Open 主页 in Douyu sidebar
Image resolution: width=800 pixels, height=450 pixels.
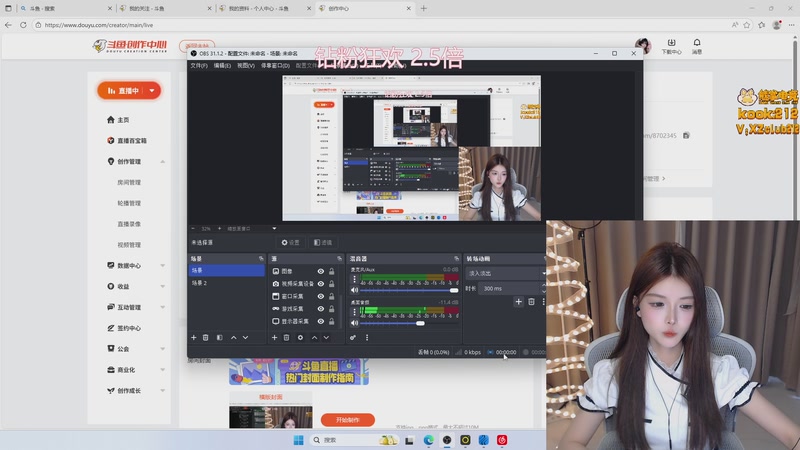[x=118, y=120]
